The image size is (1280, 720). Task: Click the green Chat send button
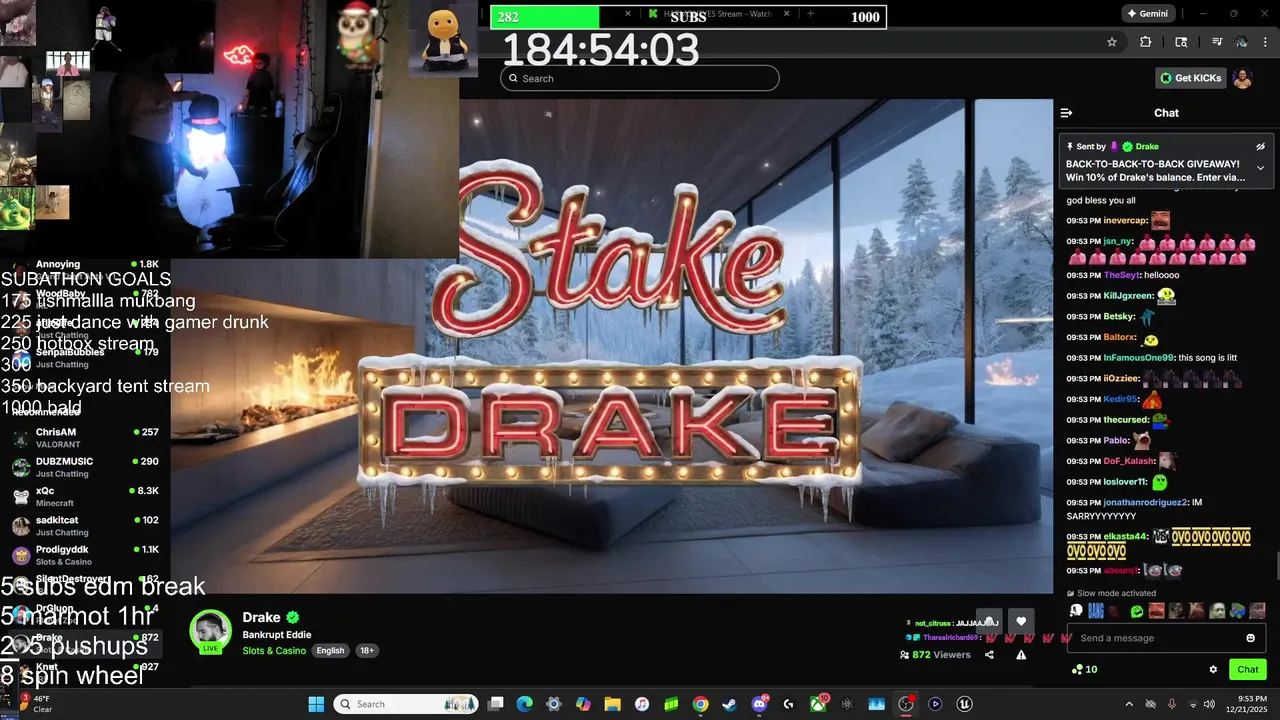tap(1248, 670)
